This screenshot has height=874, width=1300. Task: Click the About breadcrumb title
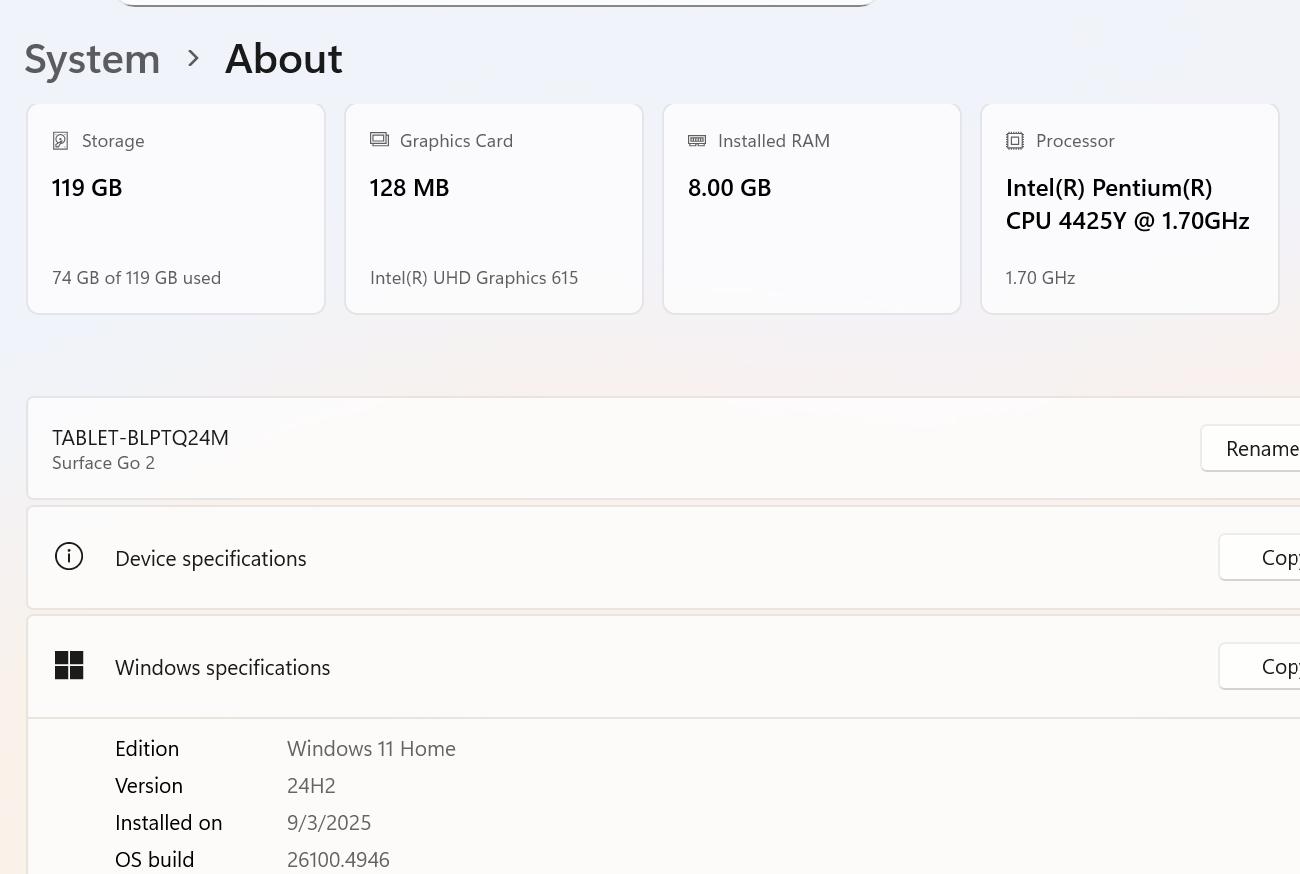tap(284, 59)
